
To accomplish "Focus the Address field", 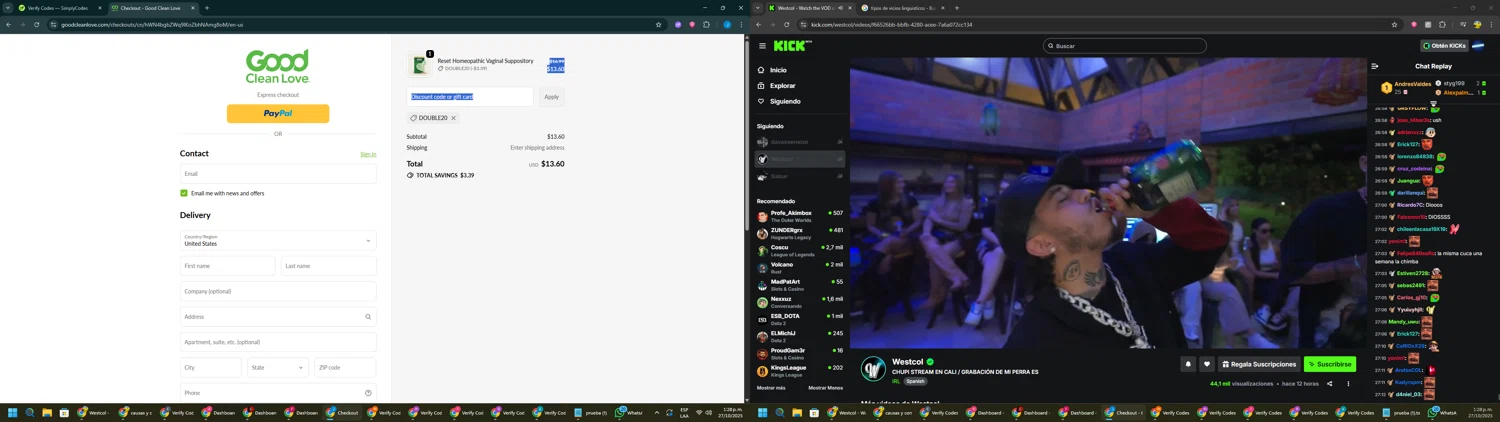I will pos(278,317).
